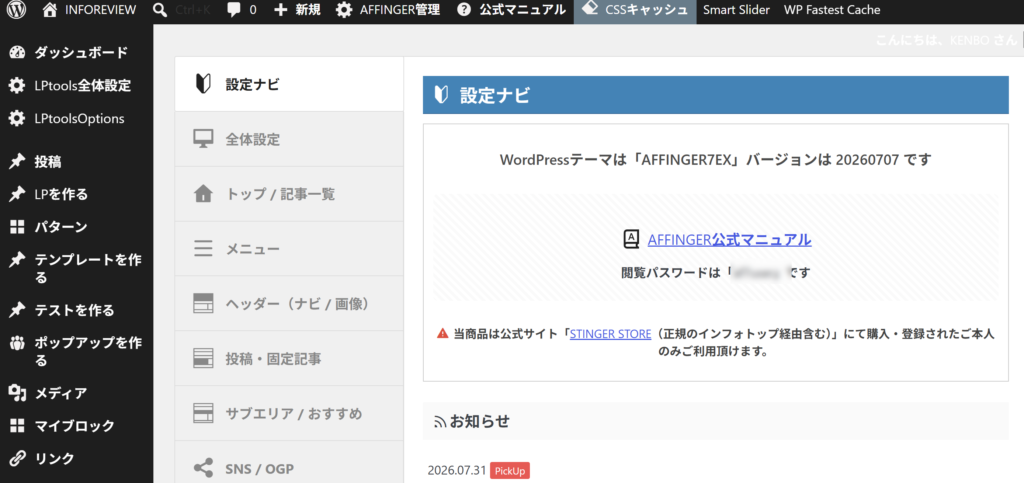Click the share icon for SNS / OGP

pos(204,468)
